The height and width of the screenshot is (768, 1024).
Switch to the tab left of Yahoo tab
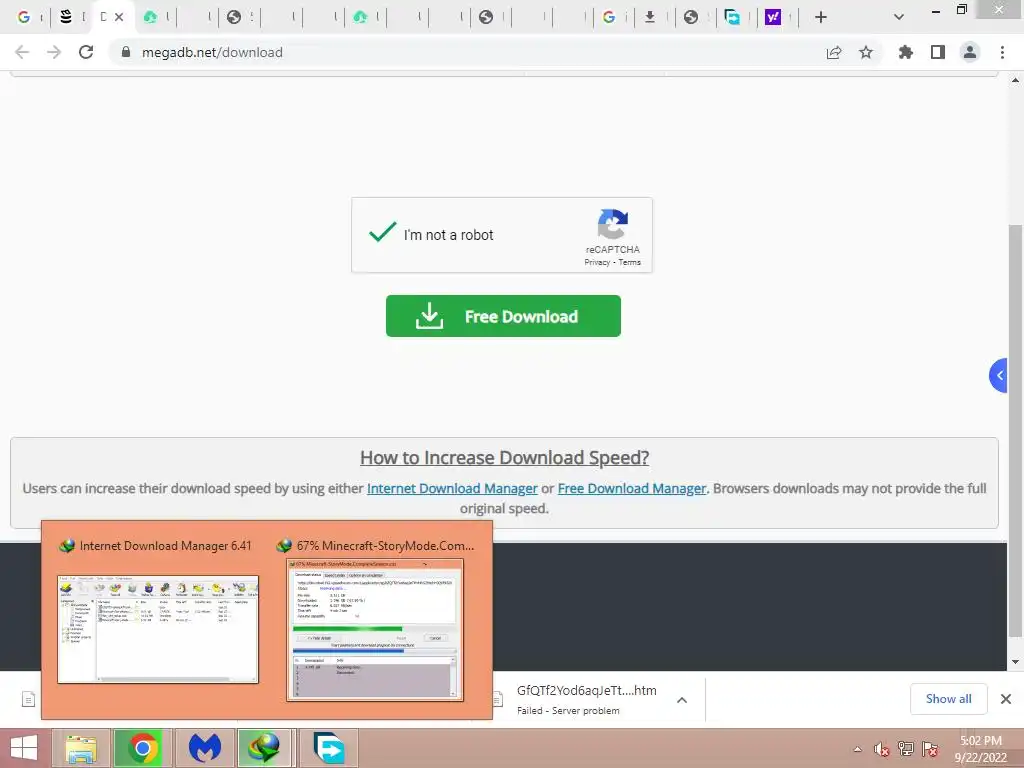click(732, 18)
